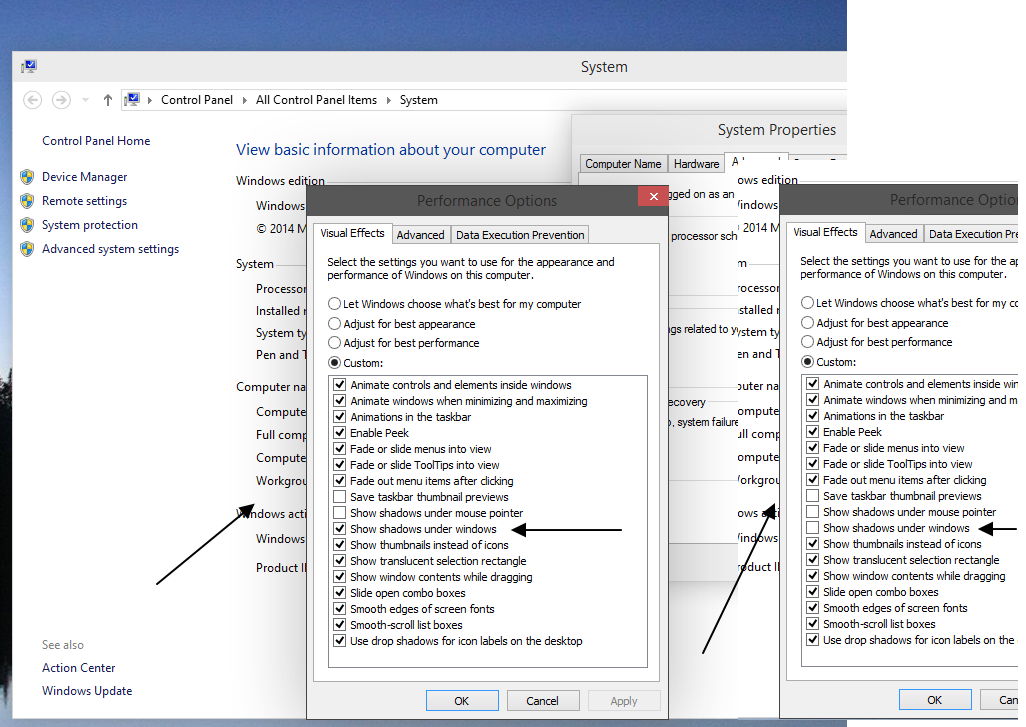This screenshot has width=1026, height=727.
Task: Click the shield icon beside Device Manager
Action: tap(27, 177)
